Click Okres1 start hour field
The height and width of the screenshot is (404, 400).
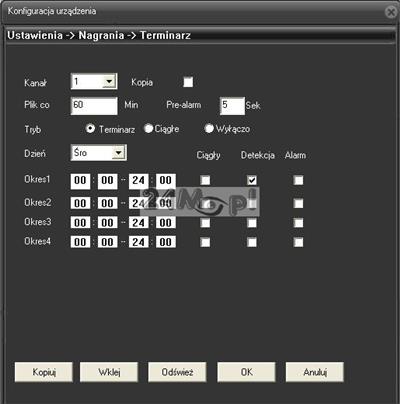click(80, 181)
